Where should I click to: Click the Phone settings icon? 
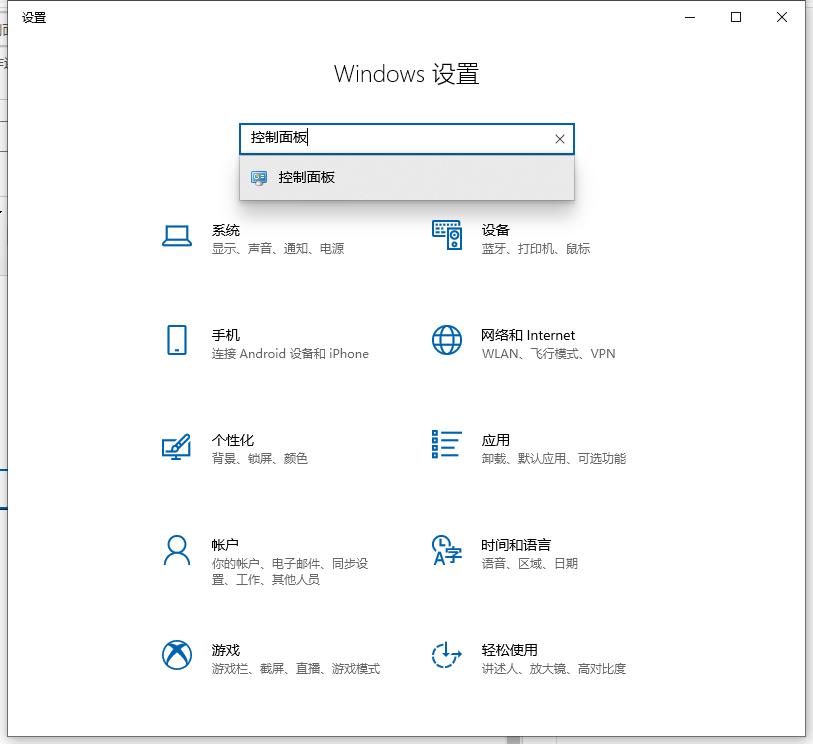coord(177,340)
